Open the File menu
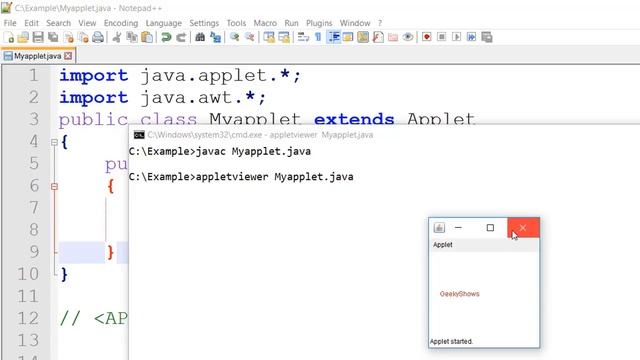The image size is (640, 360). [10, 23]
